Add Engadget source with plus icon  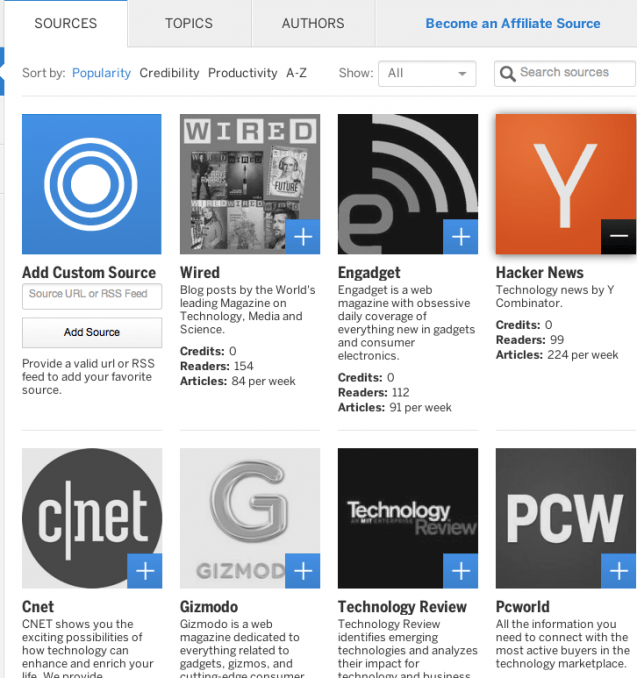pos(461,237)
